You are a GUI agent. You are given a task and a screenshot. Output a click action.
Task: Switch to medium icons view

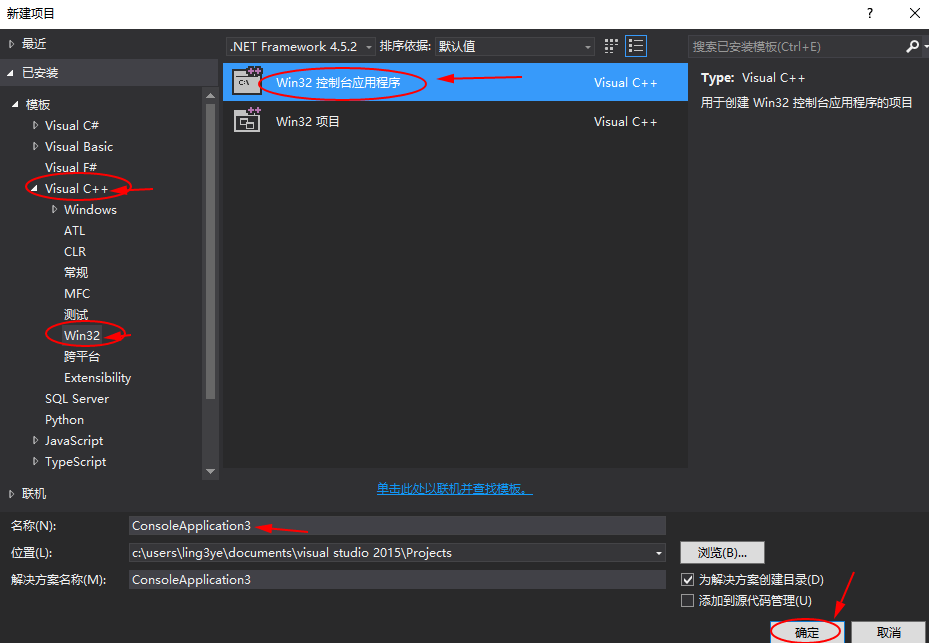611,46
